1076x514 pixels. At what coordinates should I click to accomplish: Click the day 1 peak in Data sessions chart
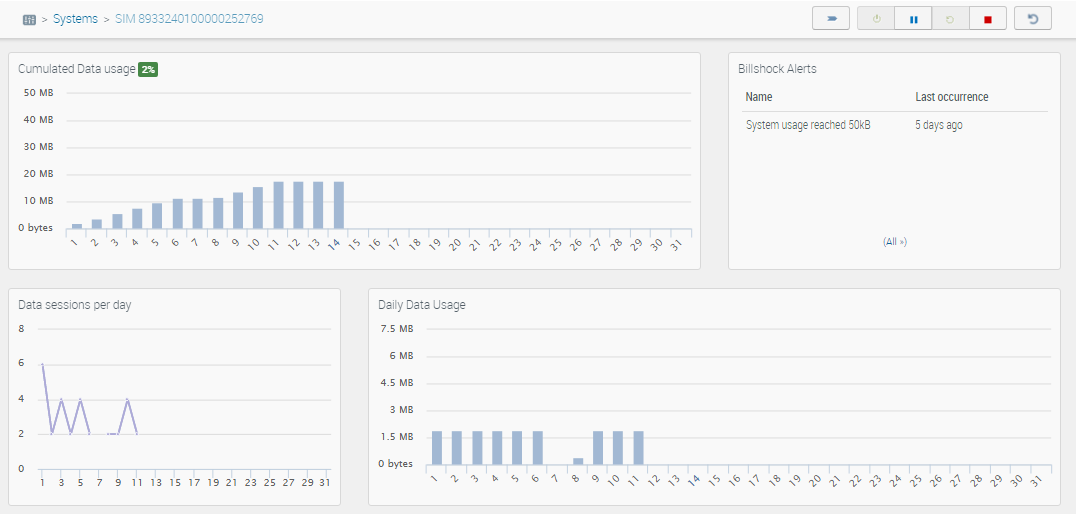pos(42,364)
